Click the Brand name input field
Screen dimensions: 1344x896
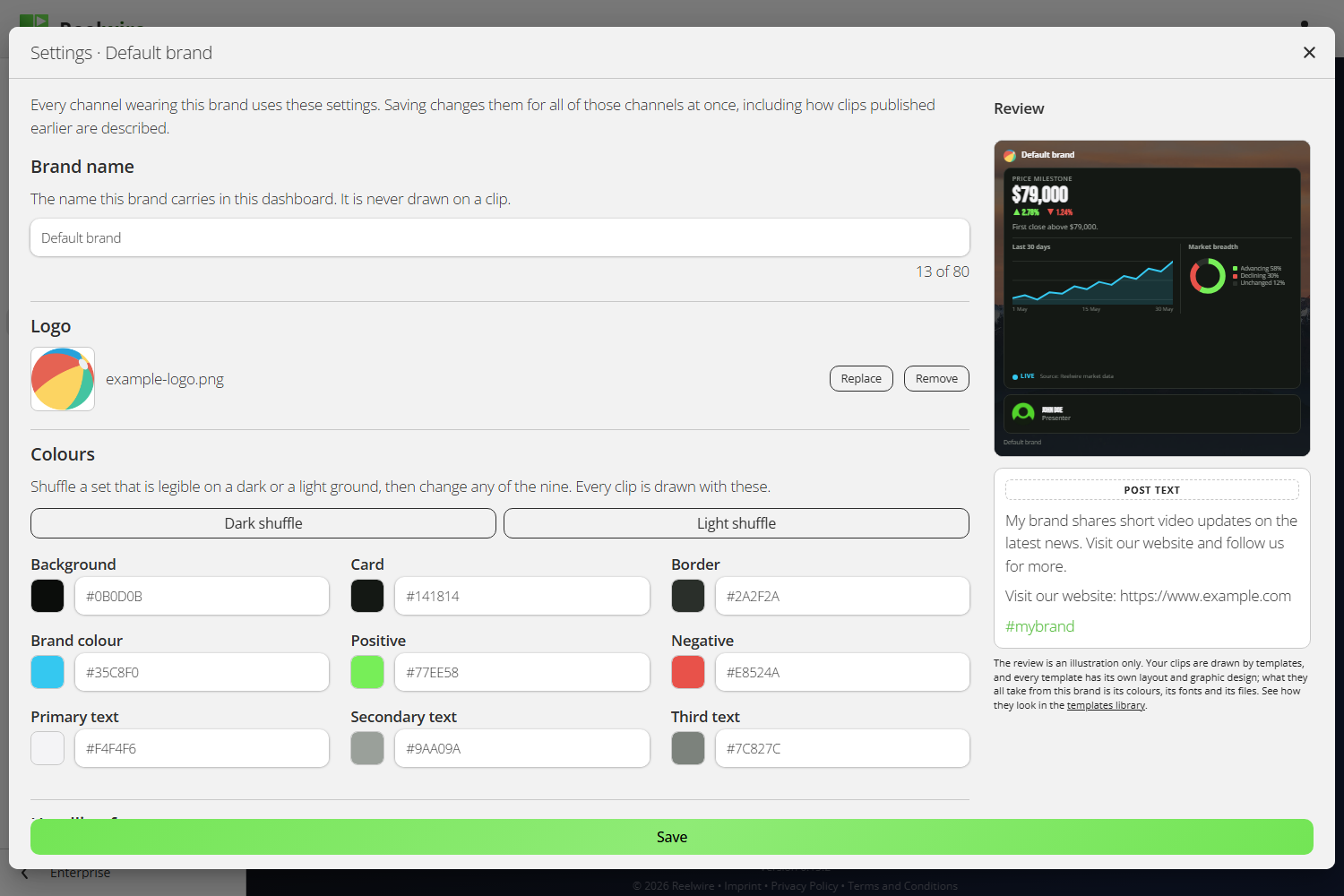pos(500,237)
